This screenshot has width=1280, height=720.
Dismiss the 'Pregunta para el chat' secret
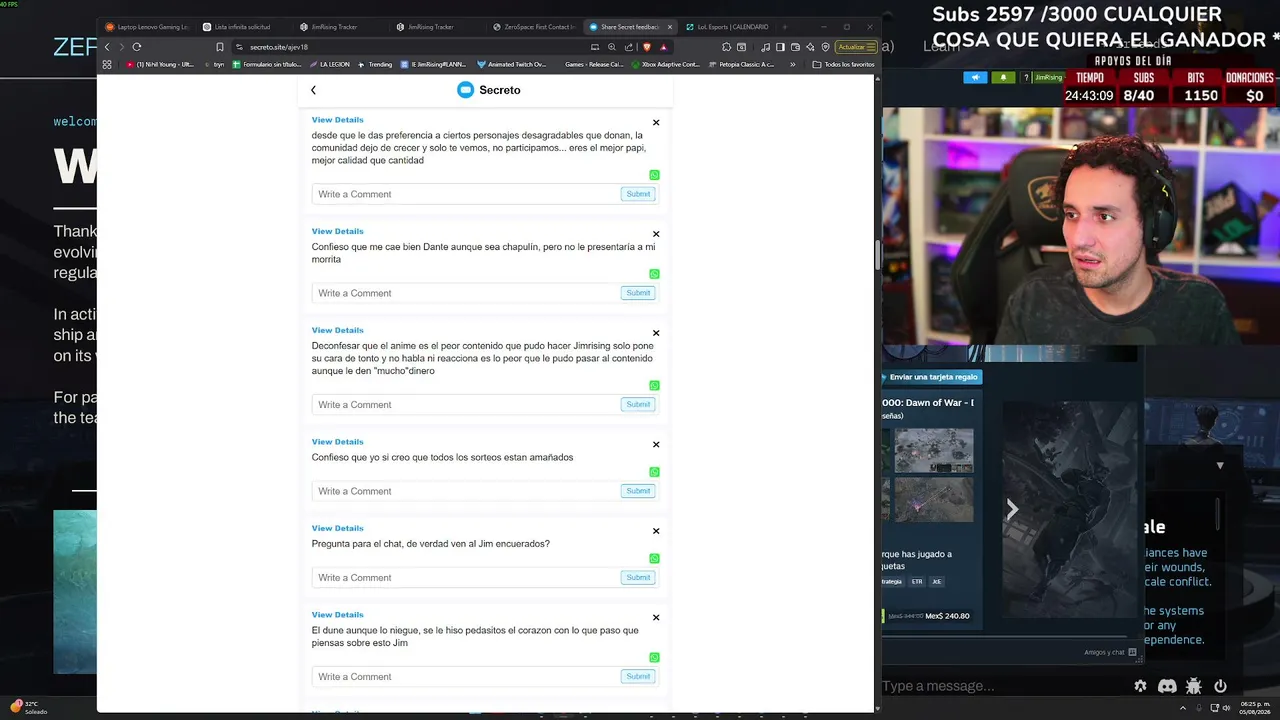(656, 530)
